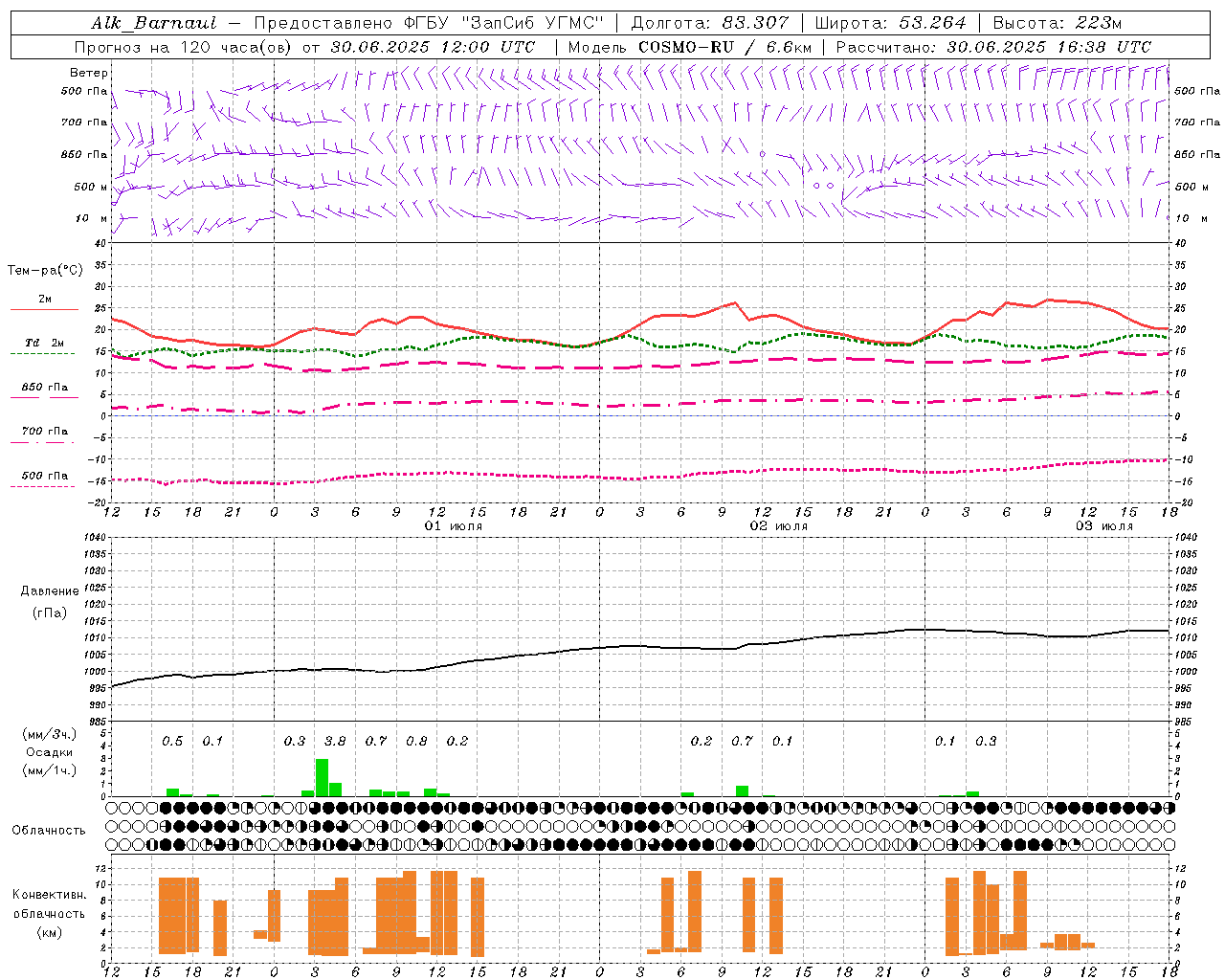Viewport: 1225px width, 980px height.
Task: Select the (мм/1ч.) unit label
Action: click(x=49, y=770)
